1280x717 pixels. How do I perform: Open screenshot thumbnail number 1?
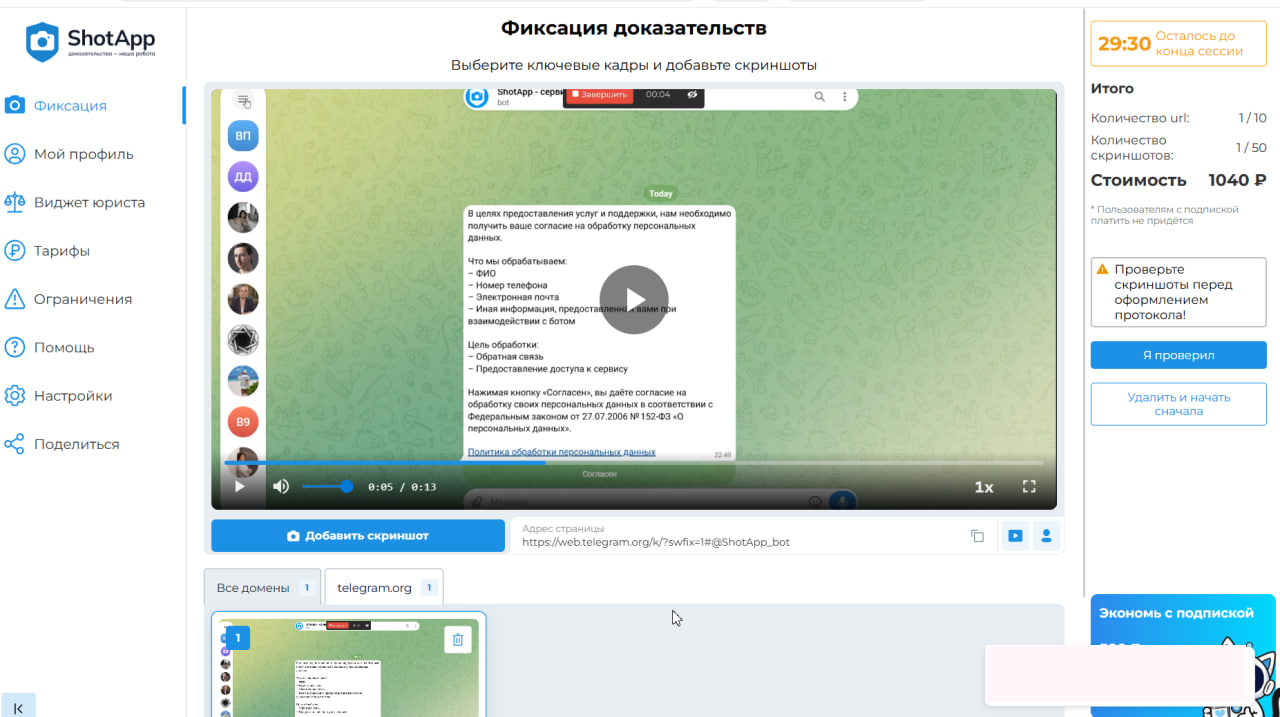point(349,665)
